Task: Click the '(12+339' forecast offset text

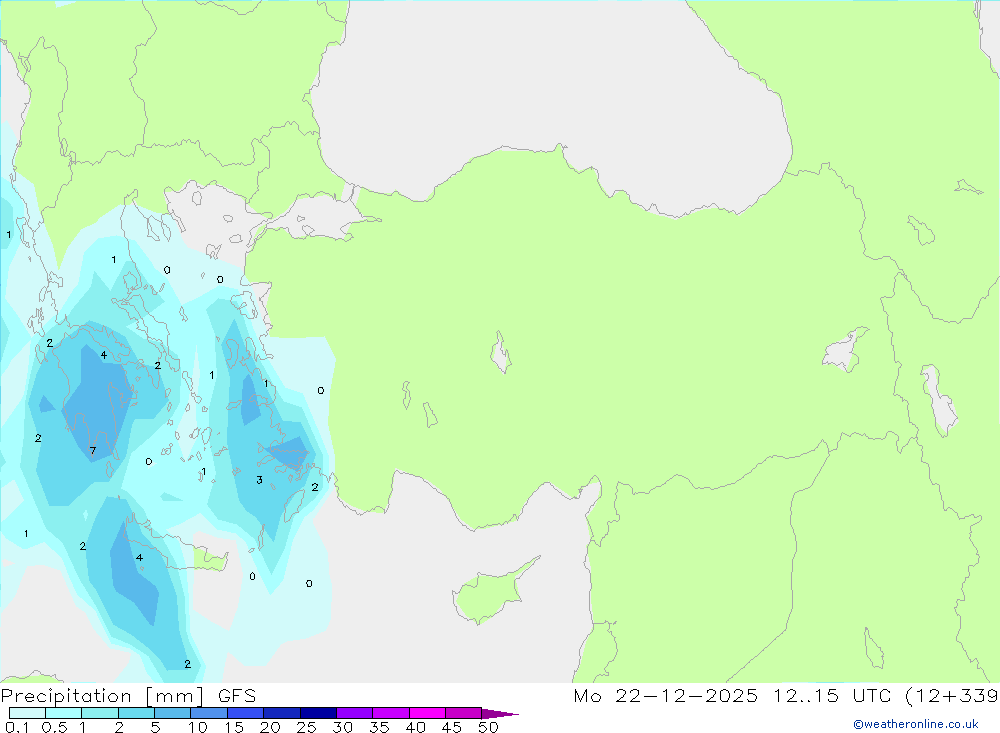Action: (952, 696)
